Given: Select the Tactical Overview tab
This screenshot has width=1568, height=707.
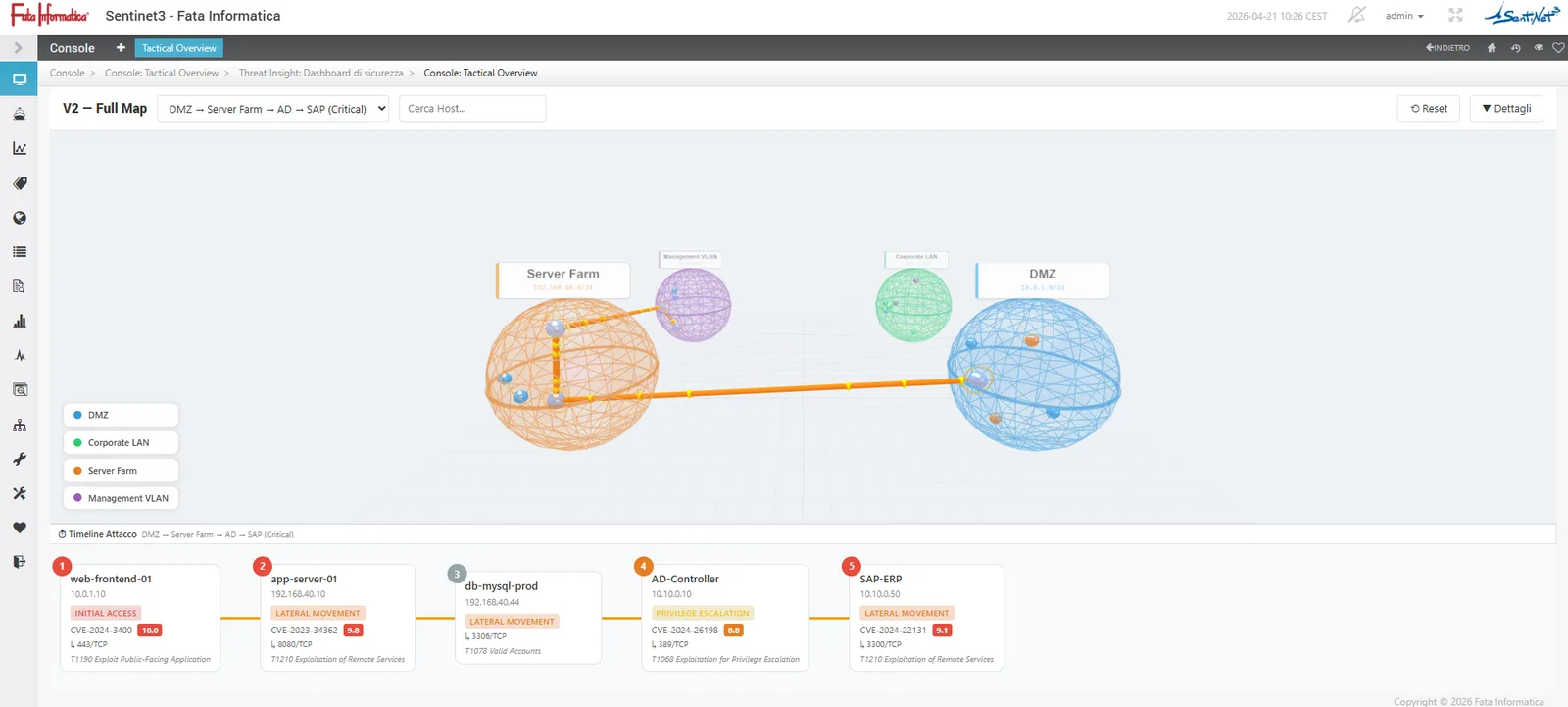Looking at the screenshot, I should (178, 48).
